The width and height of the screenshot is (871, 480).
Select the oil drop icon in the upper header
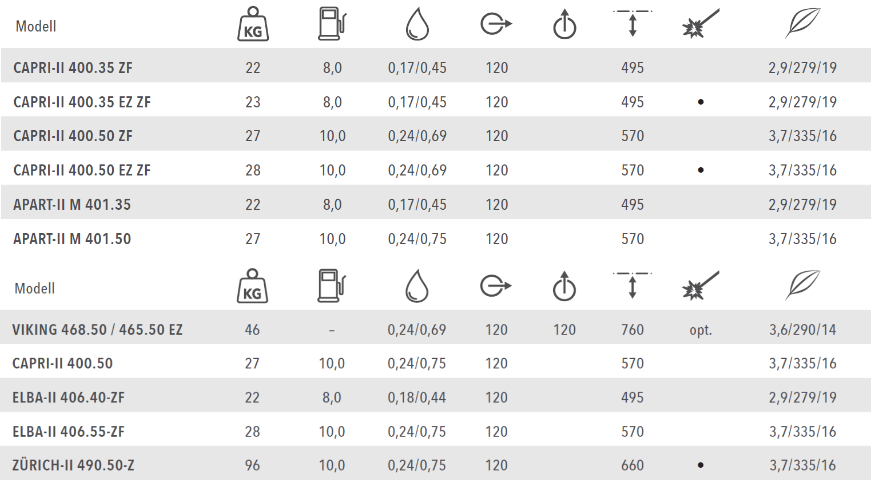(x=416, y=25)
